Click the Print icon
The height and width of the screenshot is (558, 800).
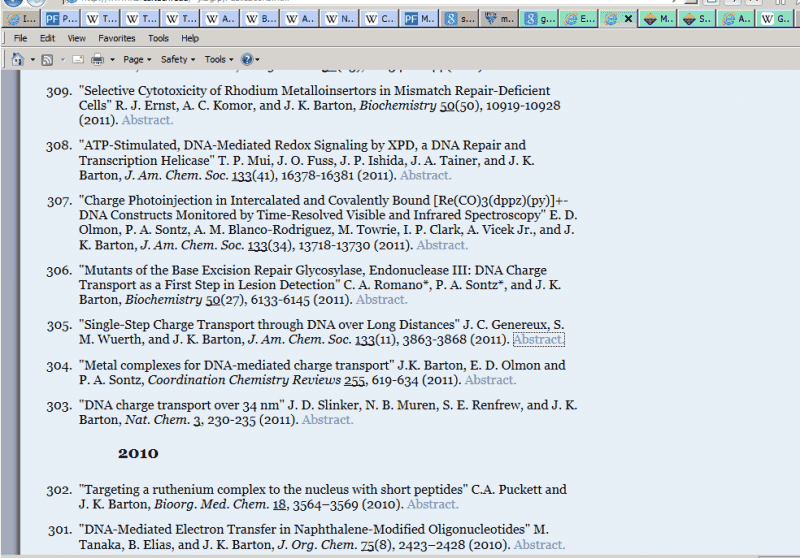point(97,60)
